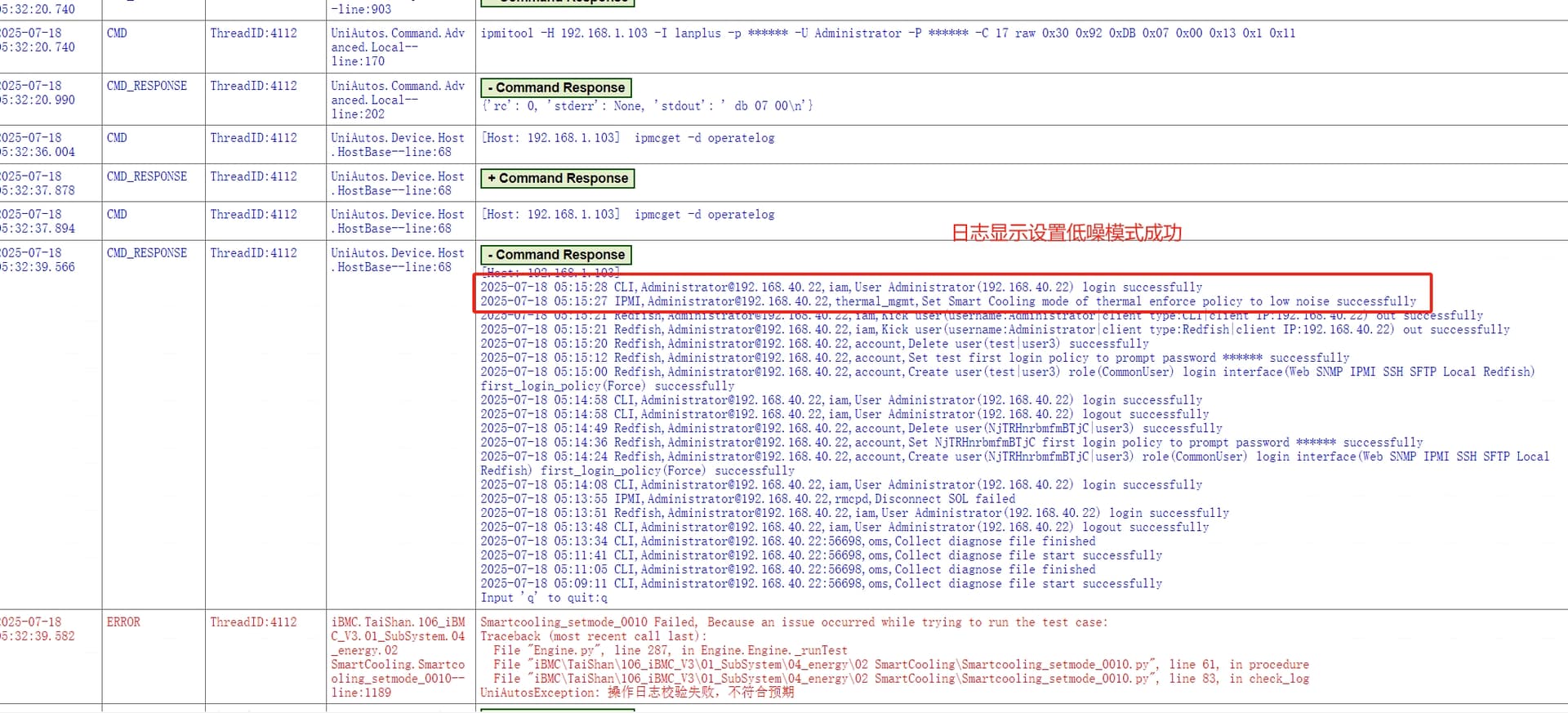Click the 05:09:11 Collect diagnose file entry
The height and width of the screenshot is (713, 1568).
(x=821, y=584)
